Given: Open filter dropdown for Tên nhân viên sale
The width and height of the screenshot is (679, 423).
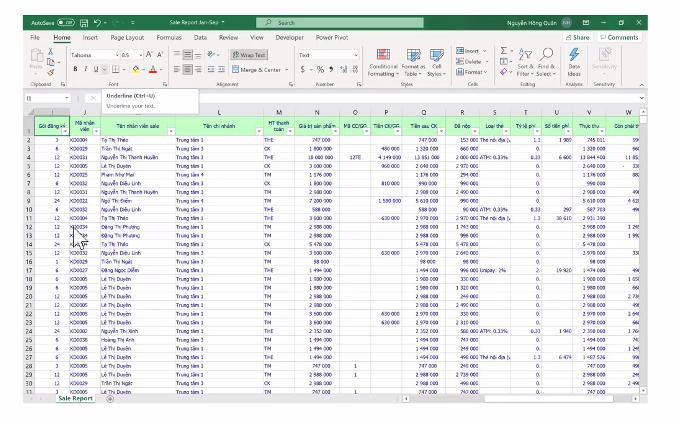Looking at the screenshot, I should [x=171, y=132].
